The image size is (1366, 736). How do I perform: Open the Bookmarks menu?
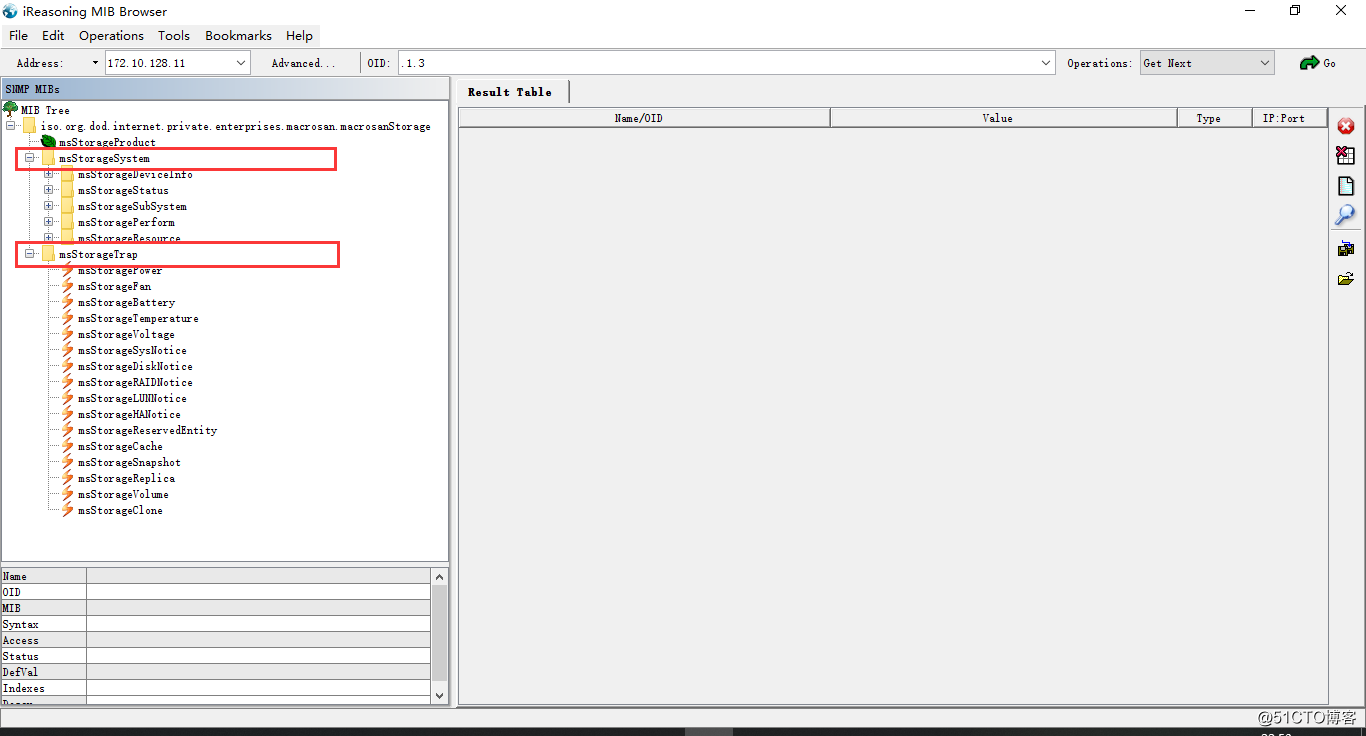[238, 35]
